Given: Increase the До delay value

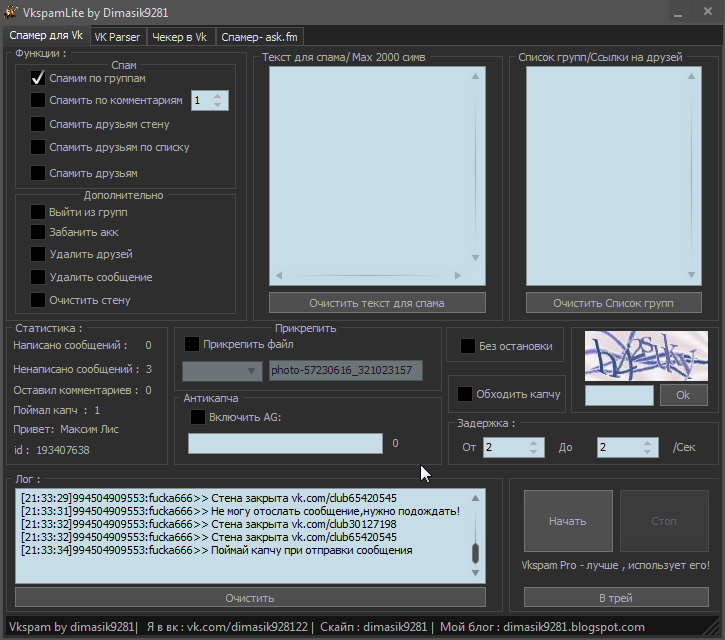Looking at the screenshot, I should 647,443.
